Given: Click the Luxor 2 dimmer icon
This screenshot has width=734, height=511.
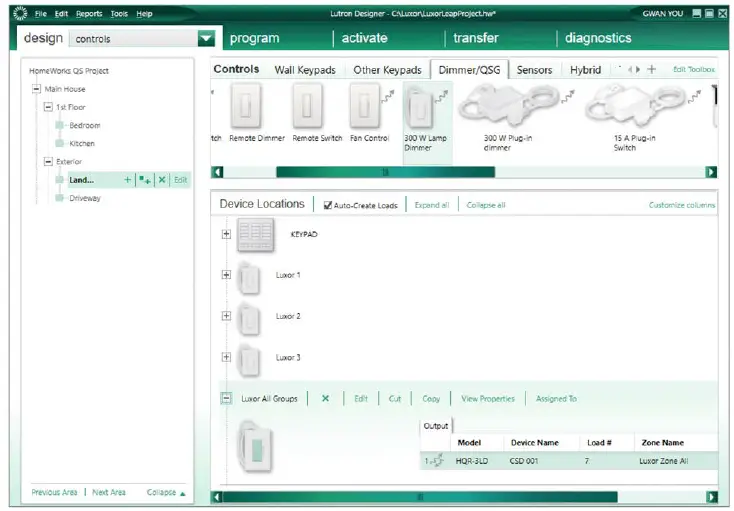Looking at the screenshot, I should 249,320.
